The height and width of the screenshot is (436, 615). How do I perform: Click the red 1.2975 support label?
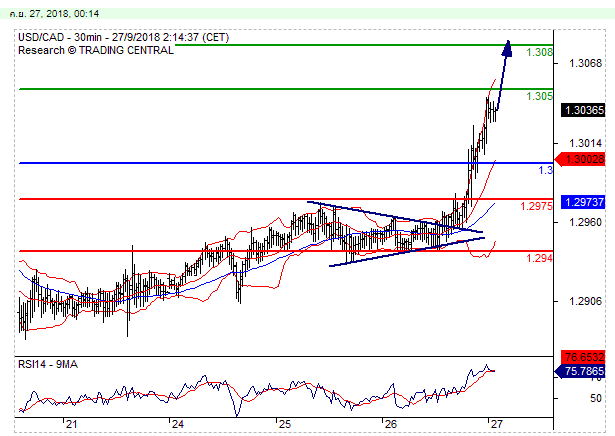point(537,206)
